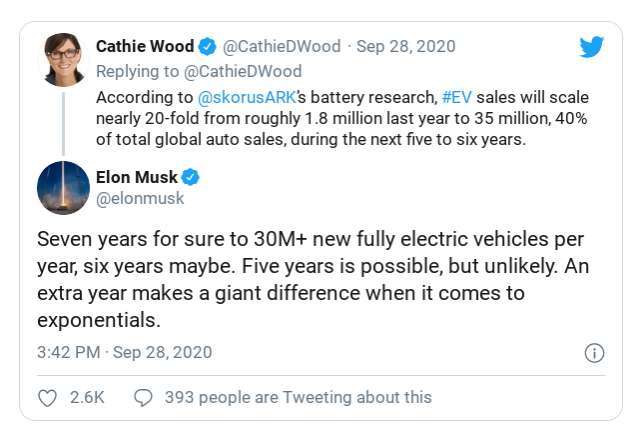Open the Sep 28, 2020 header date

pos(406,46)
